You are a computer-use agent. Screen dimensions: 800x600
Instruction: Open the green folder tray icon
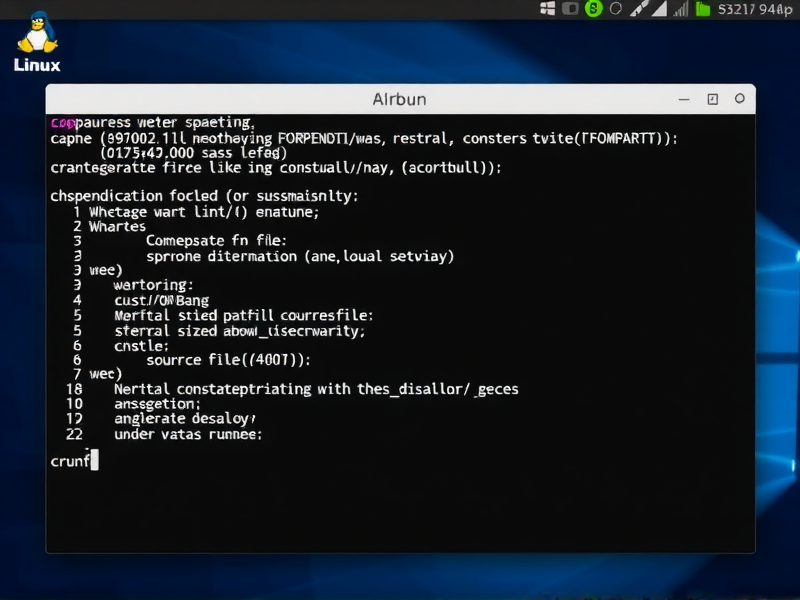pos(703,9)
